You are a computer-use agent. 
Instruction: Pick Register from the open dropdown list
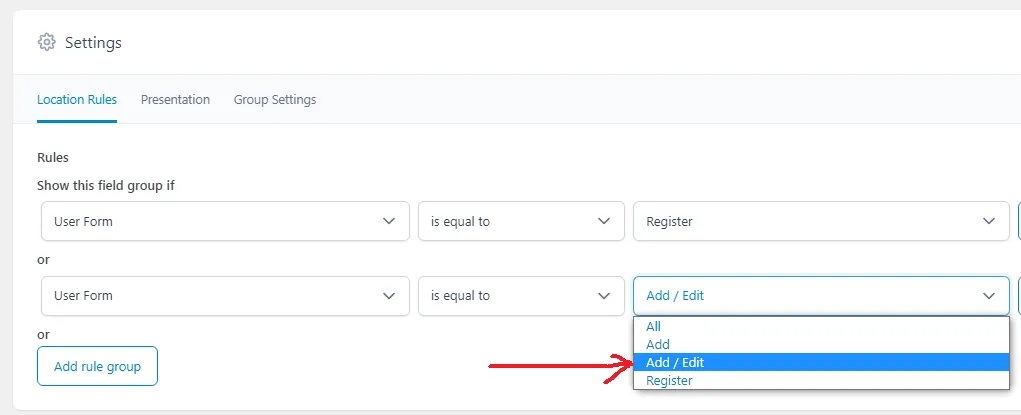pos(821,380)
